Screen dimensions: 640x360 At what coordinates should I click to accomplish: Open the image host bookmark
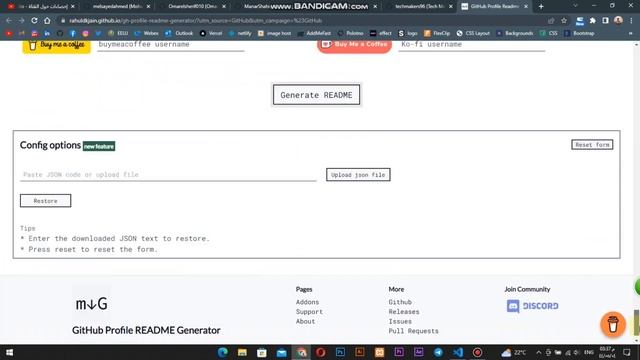[x=274, y=33]
